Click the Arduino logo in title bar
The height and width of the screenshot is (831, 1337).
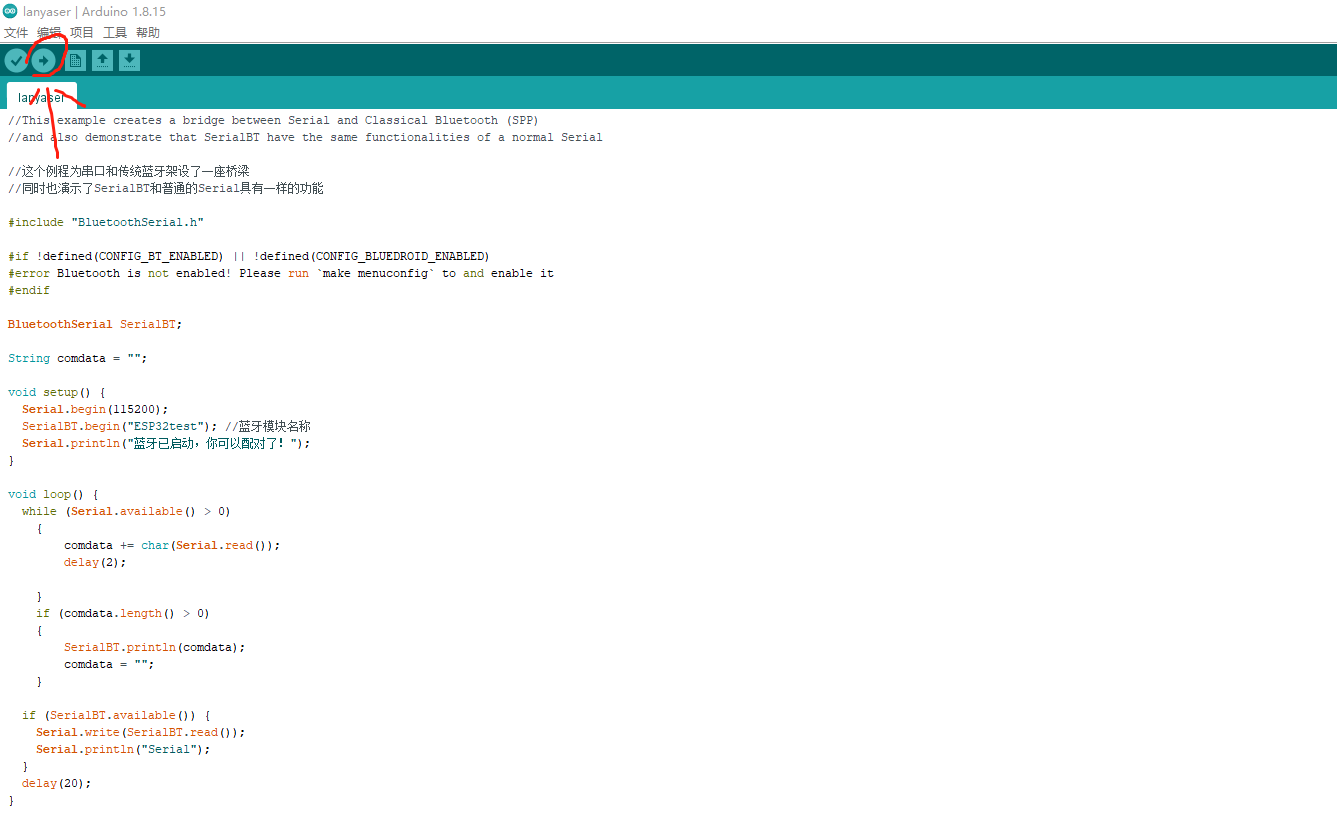coord(10,11)
